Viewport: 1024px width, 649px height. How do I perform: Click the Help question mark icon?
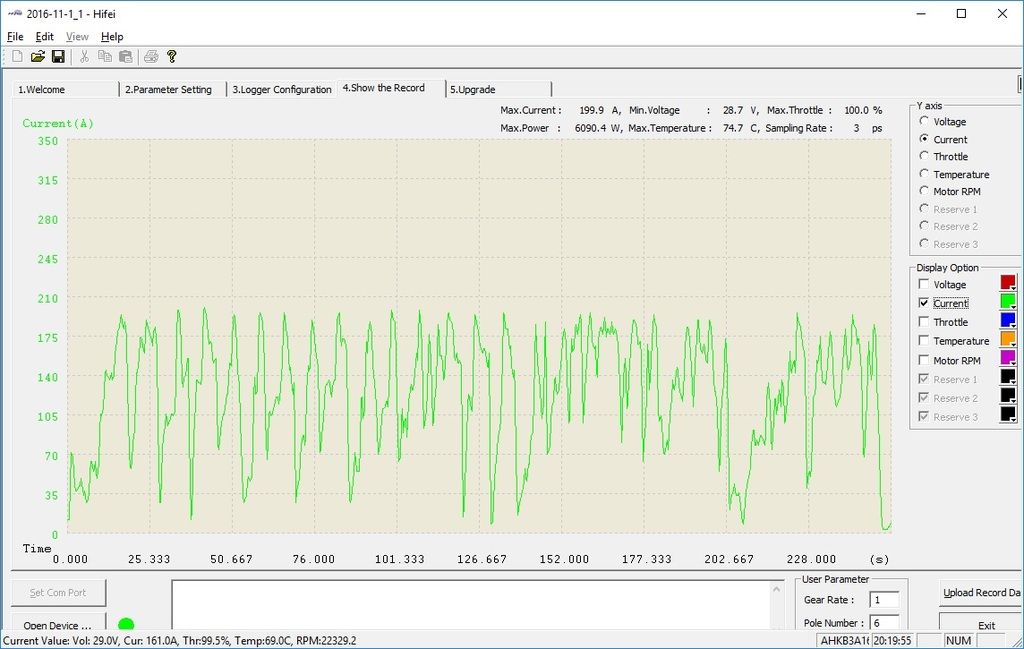(x=172, y=57)
